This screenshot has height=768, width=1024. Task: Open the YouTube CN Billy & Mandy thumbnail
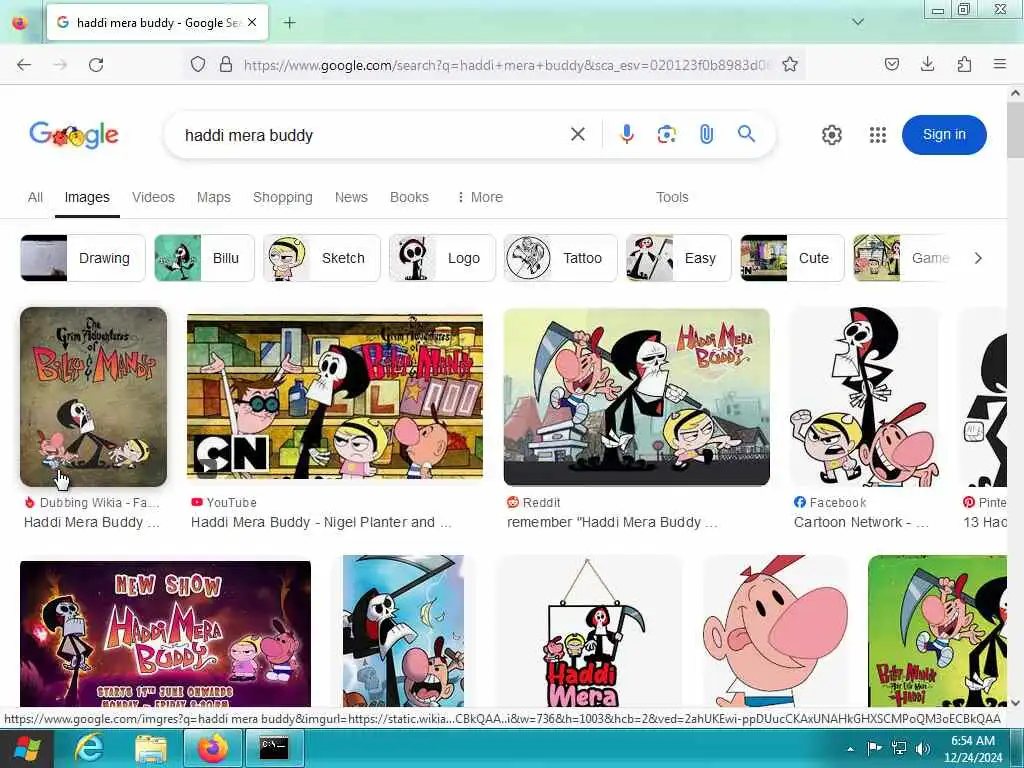[x=335, y=396]
